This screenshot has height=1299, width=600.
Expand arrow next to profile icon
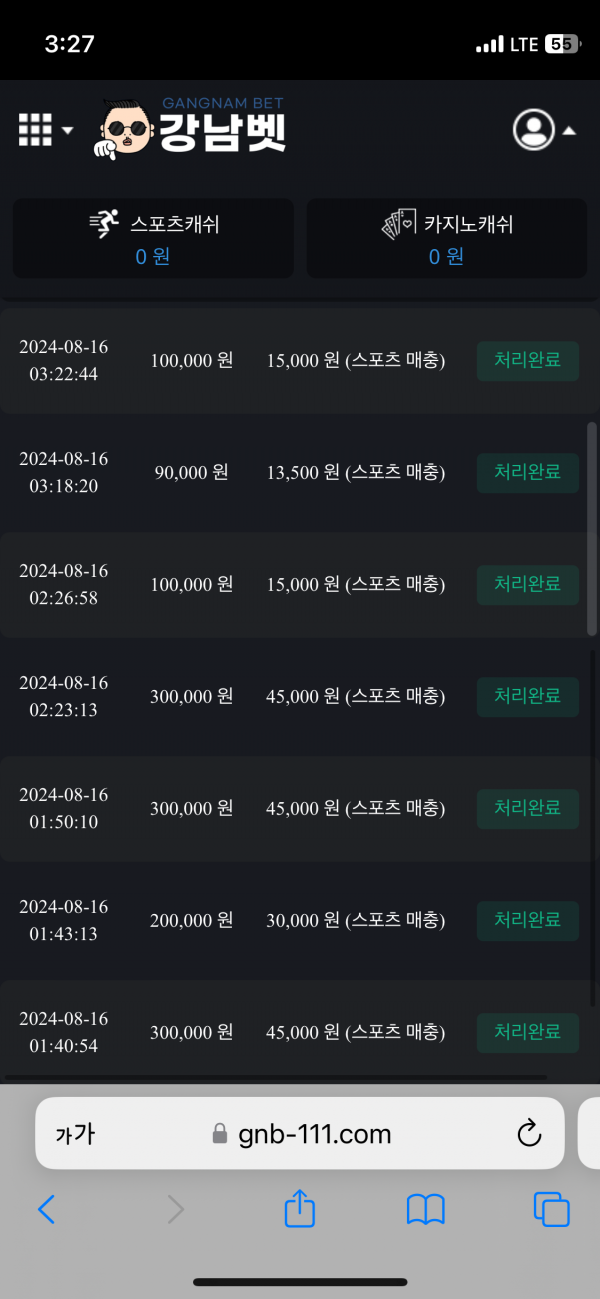pyautogui.click(x=568, y=130)
